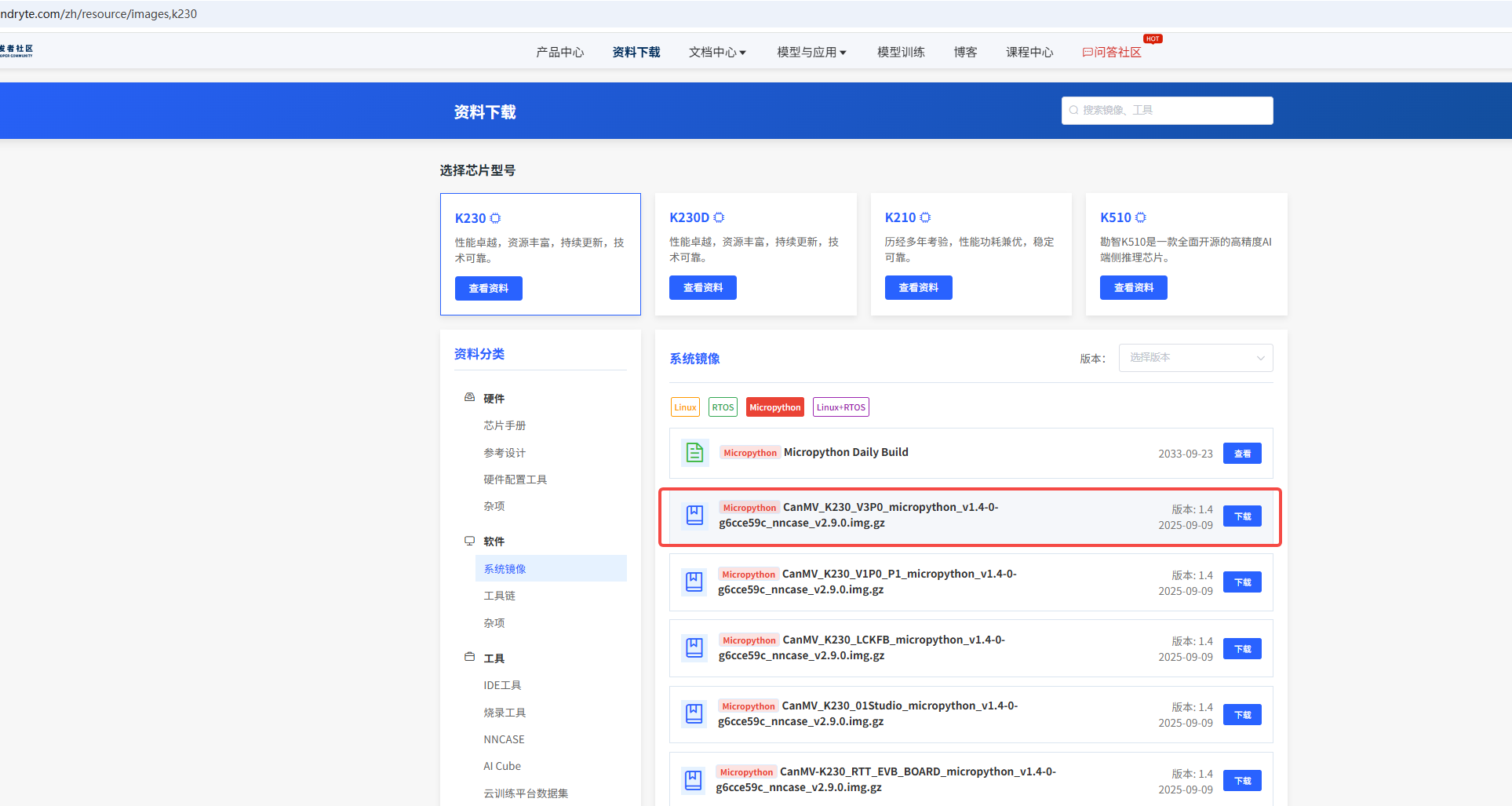Open the version selection dropdown
This screenshot has height=806, width=1512.
1195,358
